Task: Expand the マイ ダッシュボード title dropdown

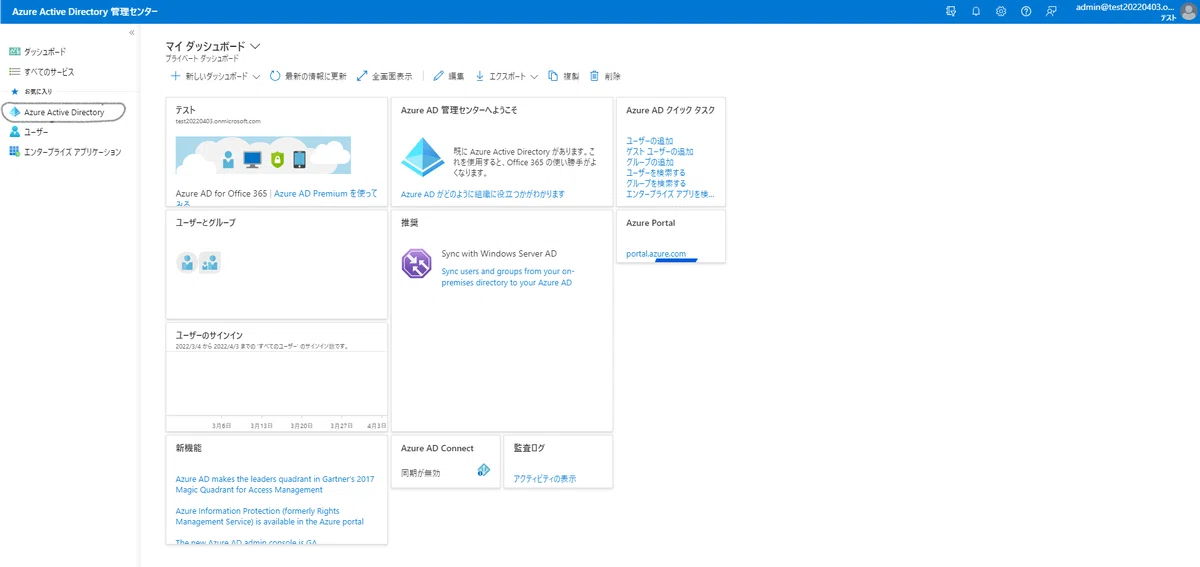Action: tap(255, 46)
